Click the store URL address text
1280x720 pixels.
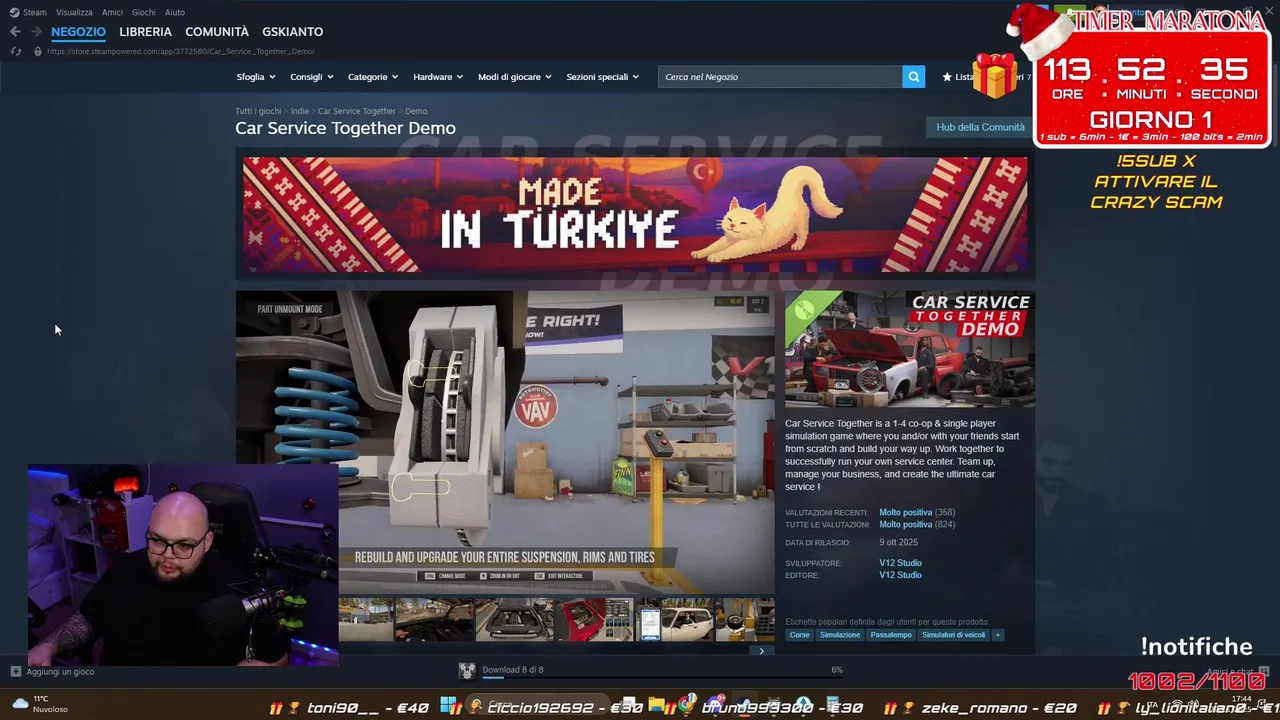[181, 51]
